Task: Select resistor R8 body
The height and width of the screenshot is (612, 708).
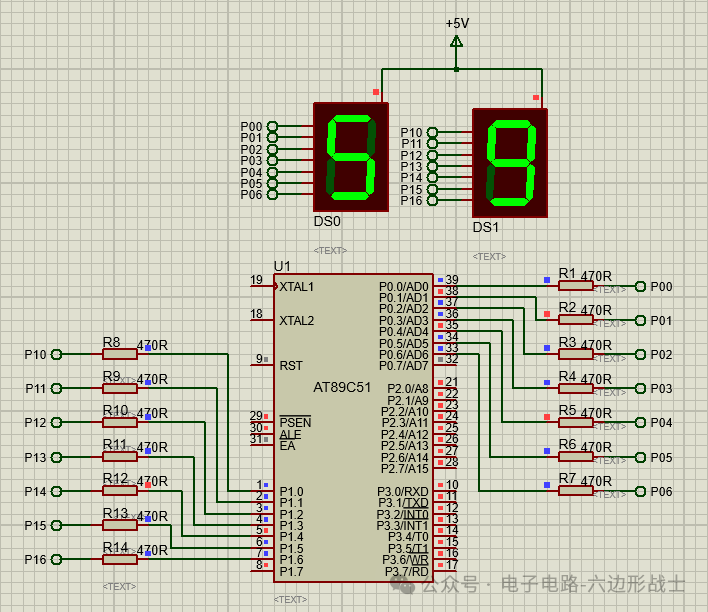Action: tap(120, 354)
